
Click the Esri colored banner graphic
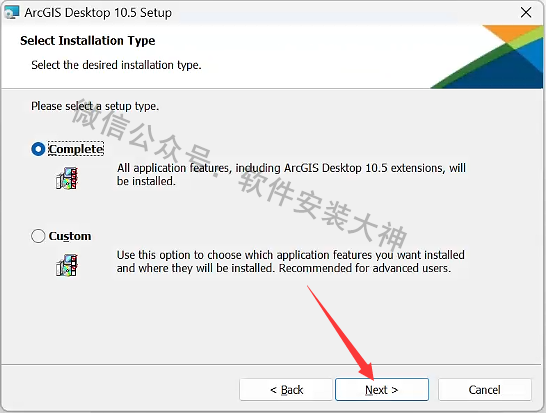coord(487,56)
